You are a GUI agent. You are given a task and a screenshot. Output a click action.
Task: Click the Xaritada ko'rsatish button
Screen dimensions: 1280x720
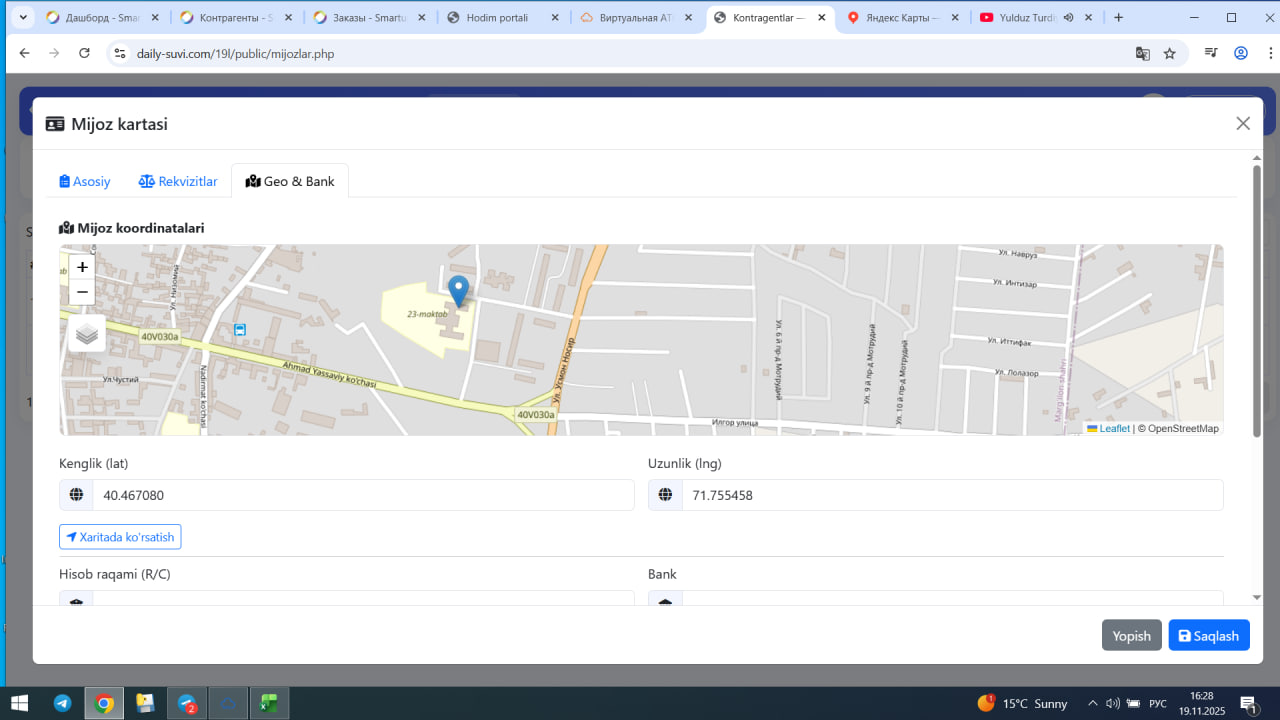click(x=120, y=537)
